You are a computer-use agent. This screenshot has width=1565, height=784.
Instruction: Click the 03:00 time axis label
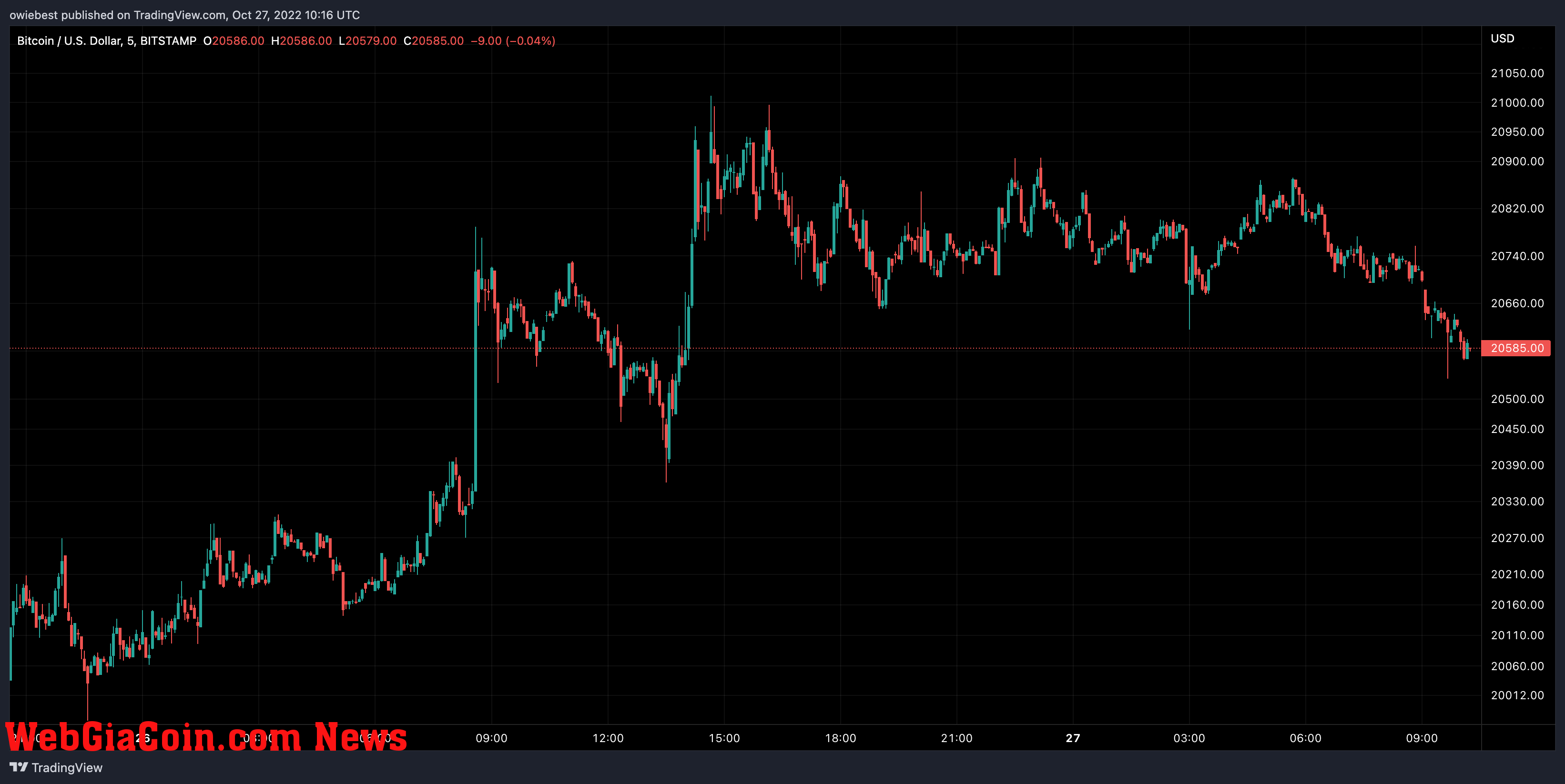[x=1189, y=738]
